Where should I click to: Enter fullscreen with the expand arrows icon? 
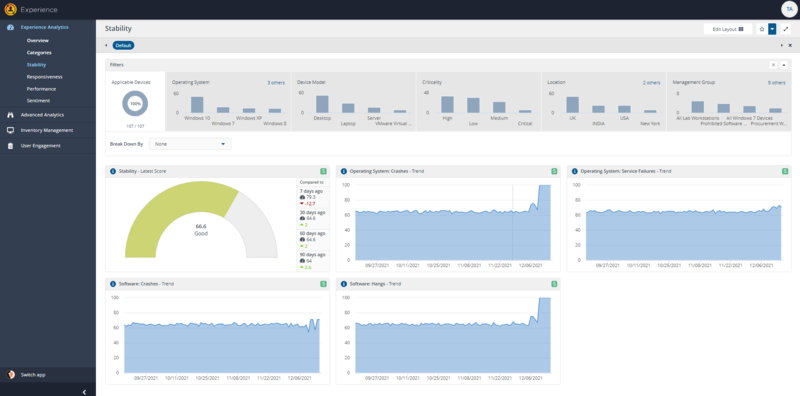786,29
